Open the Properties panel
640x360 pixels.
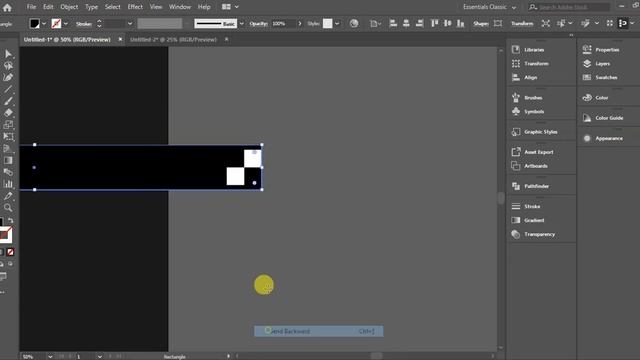[x=607, y=50]
